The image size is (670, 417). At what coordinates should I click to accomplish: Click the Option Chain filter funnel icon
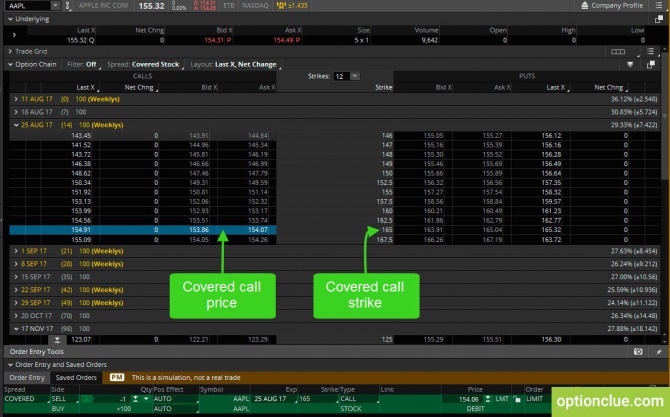[630, 65]
